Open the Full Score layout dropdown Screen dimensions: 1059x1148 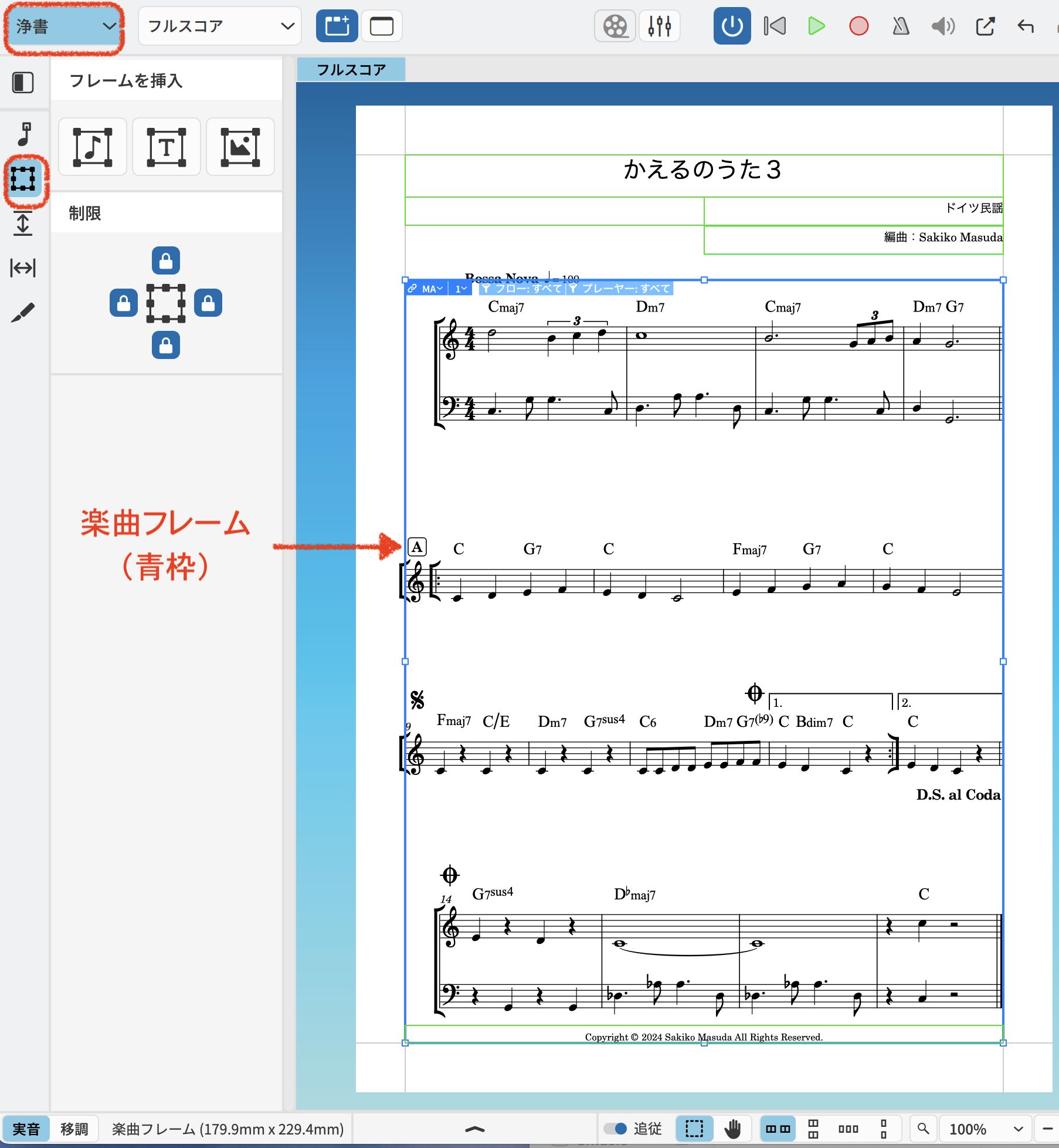220,26
